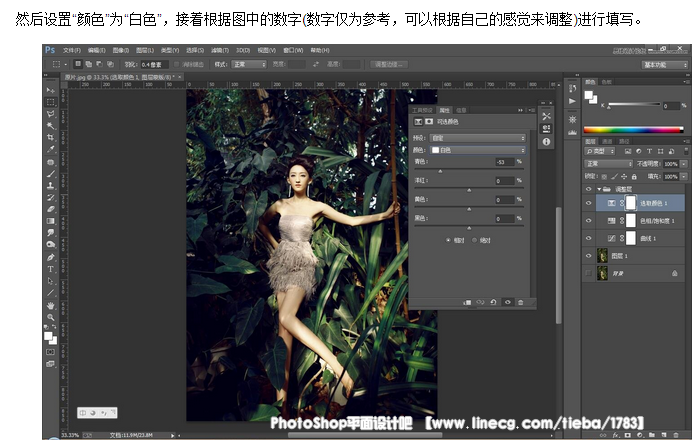Click the status bar info arrow
The image size is (694, 440).
coord(173,436)
